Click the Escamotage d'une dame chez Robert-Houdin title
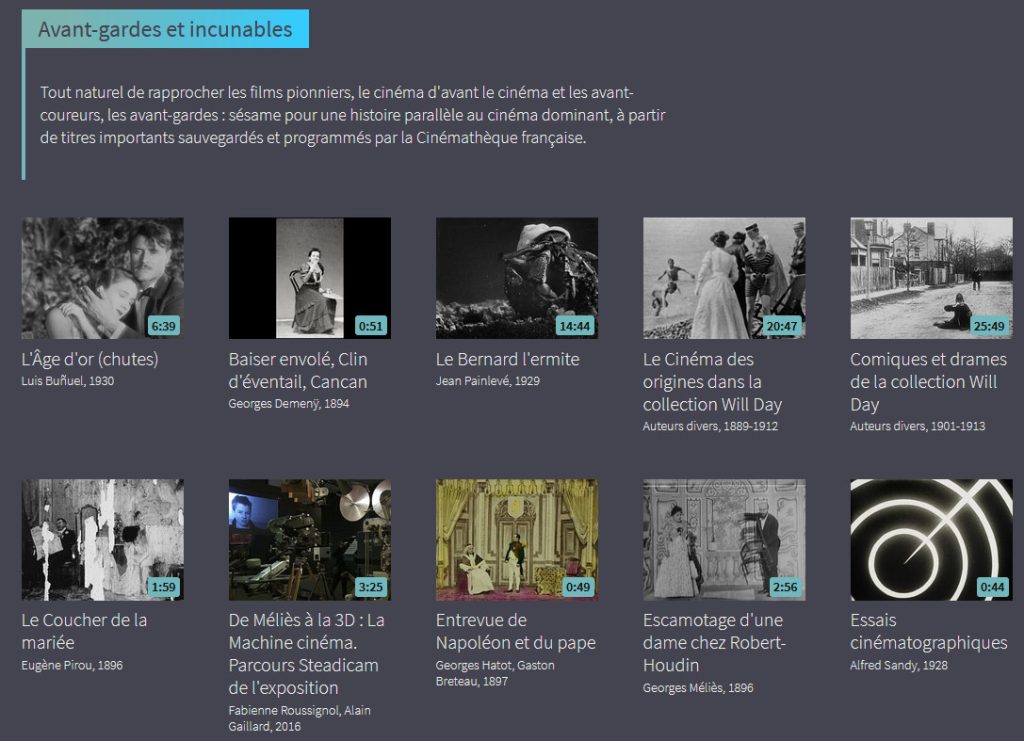 [714, 642]
